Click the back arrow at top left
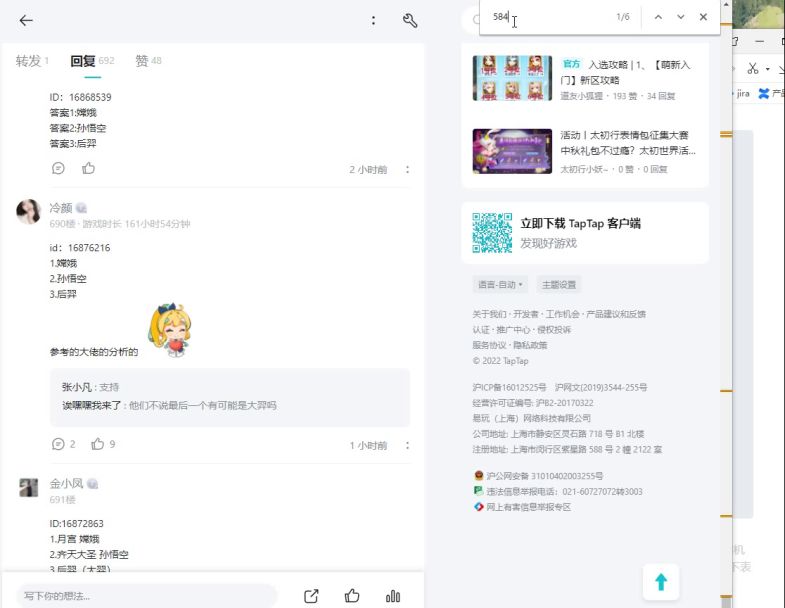The width and height of the screenshot is (785, 608). click(x=26, y=20)
